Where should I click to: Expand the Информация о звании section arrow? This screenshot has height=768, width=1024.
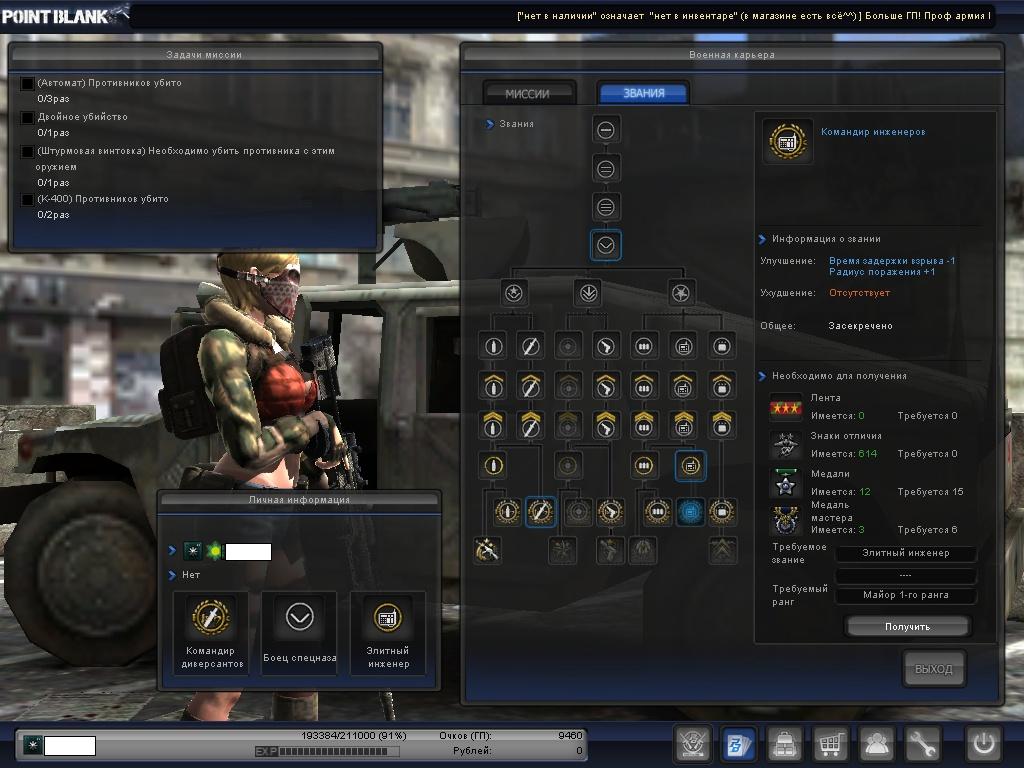tap(762, 240)
